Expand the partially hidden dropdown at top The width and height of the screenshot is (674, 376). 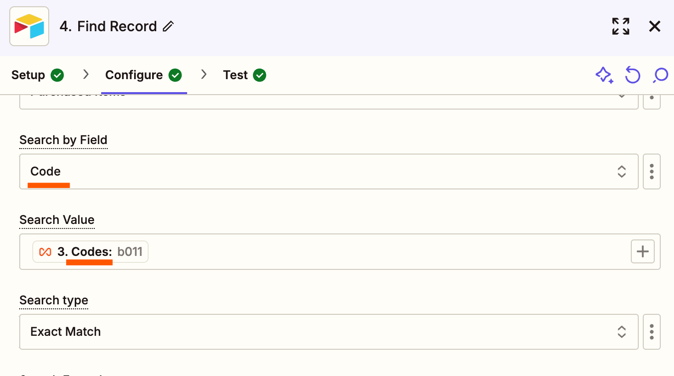coord(329,101)
